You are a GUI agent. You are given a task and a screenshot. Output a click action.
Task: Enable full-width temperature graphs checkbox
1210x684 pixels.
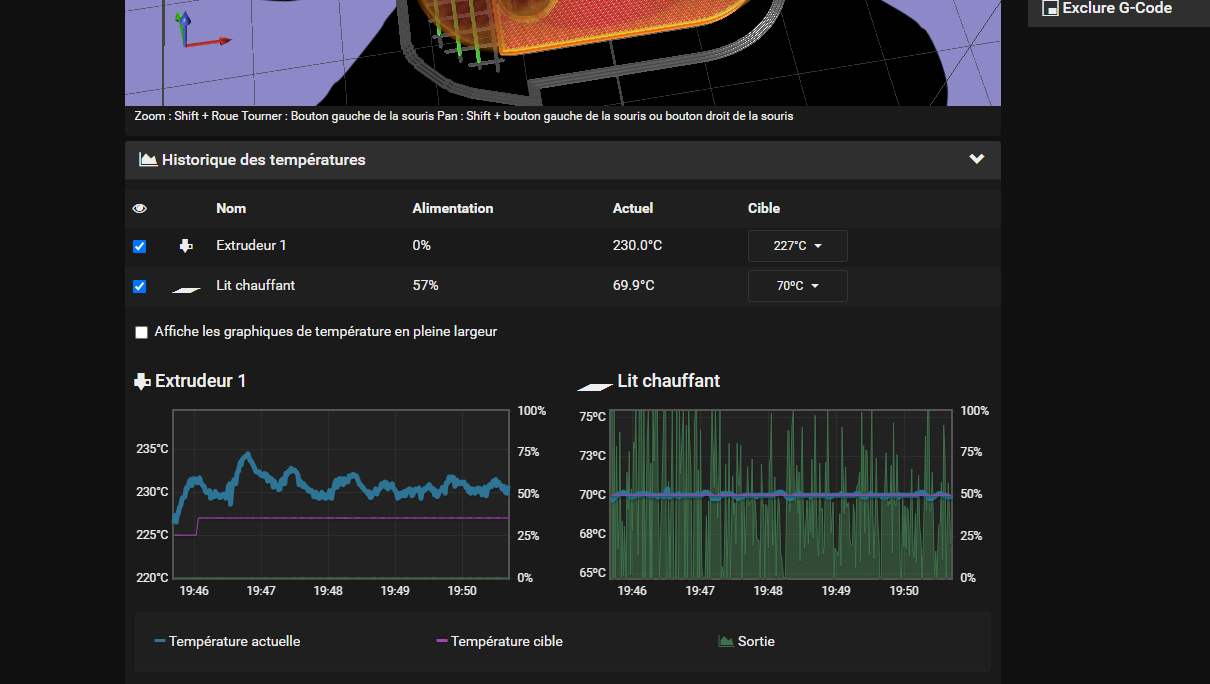click(x=141, y=332)
